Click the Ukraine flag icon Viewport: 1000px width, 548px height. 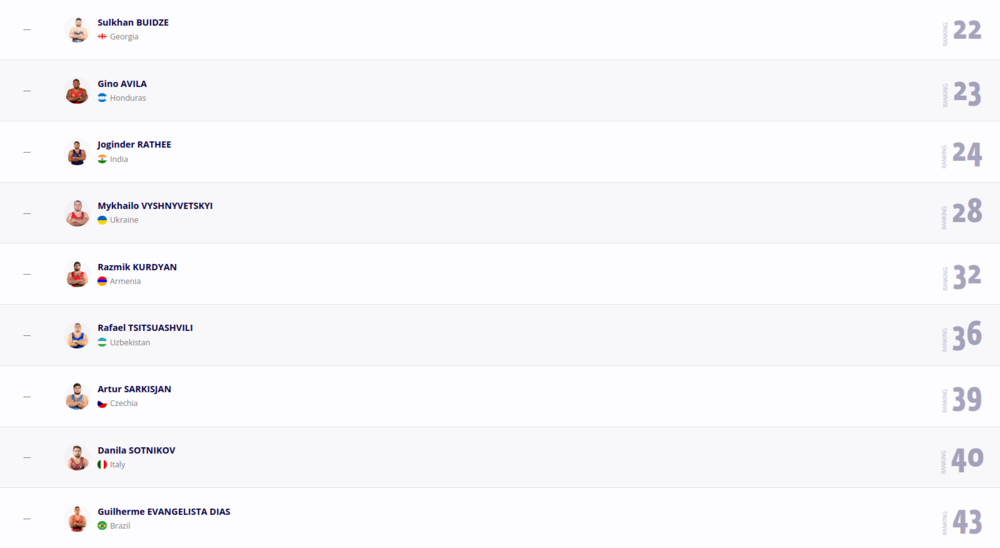pyautogui.click(x=102, y=219)
